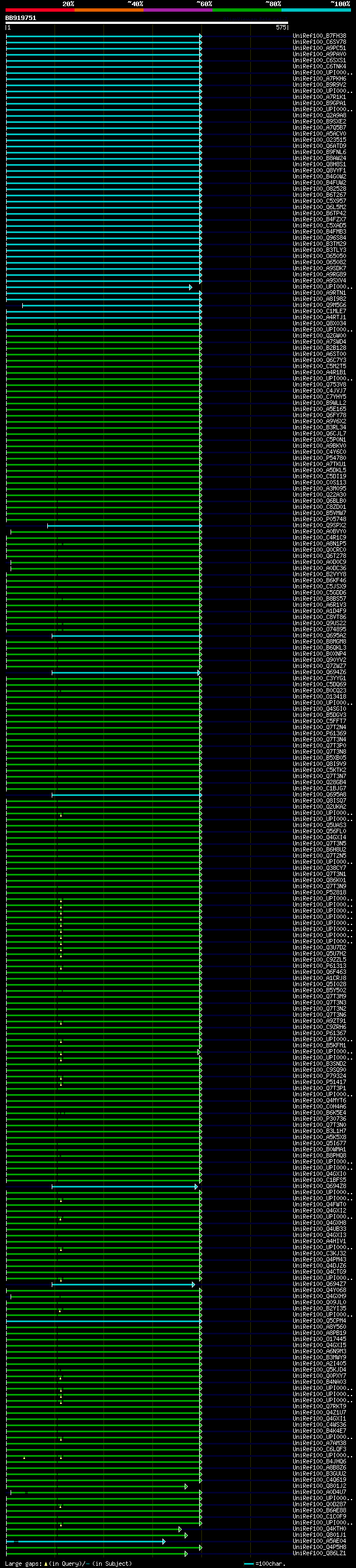Select the UniRef100_P05748 label
The width and height of the screenshot is (356, 1568).
click(x=319, y=519)
